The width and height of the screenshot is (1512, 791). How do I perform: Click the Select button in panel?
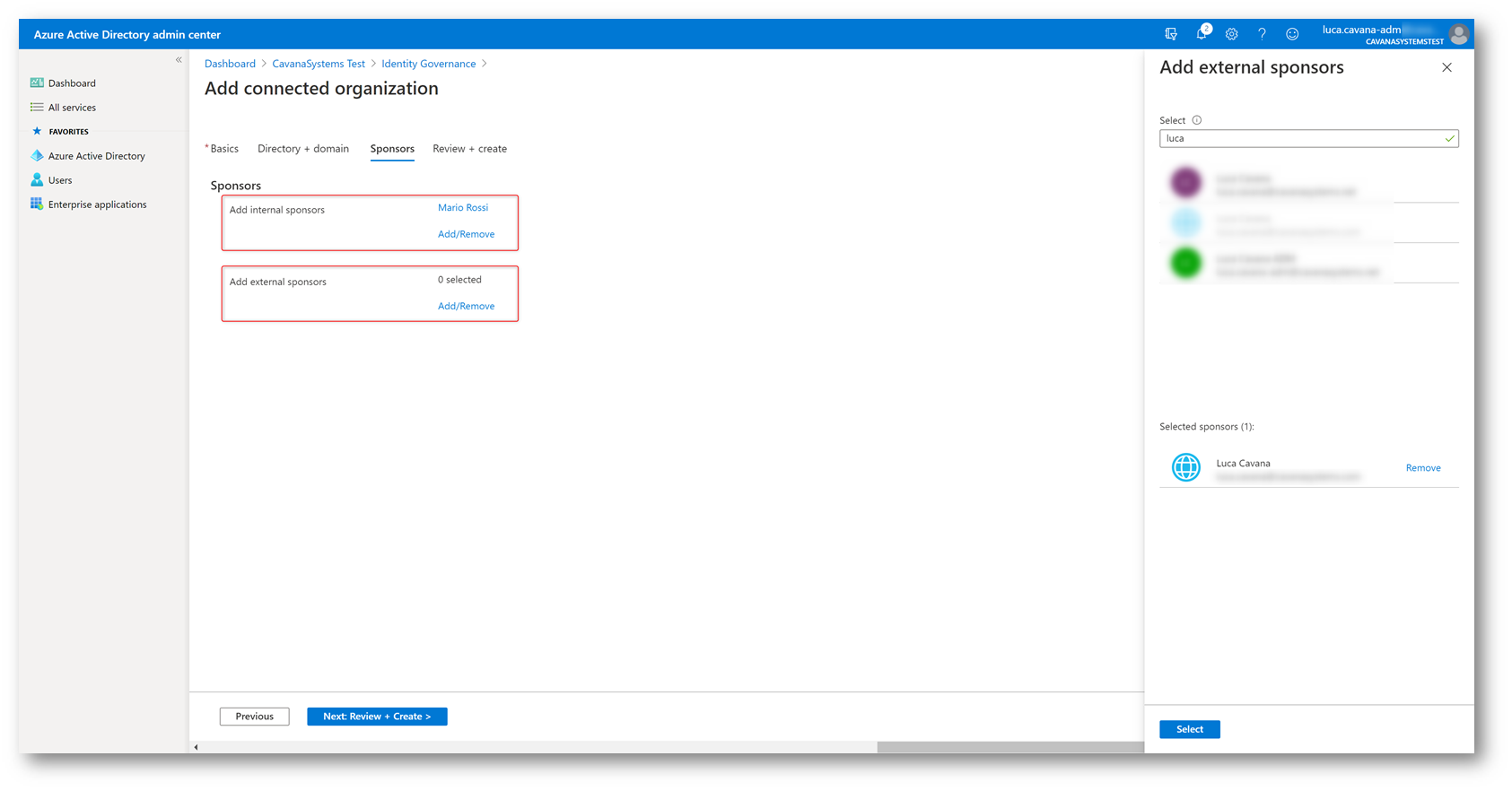click(x=1189, y=729)
